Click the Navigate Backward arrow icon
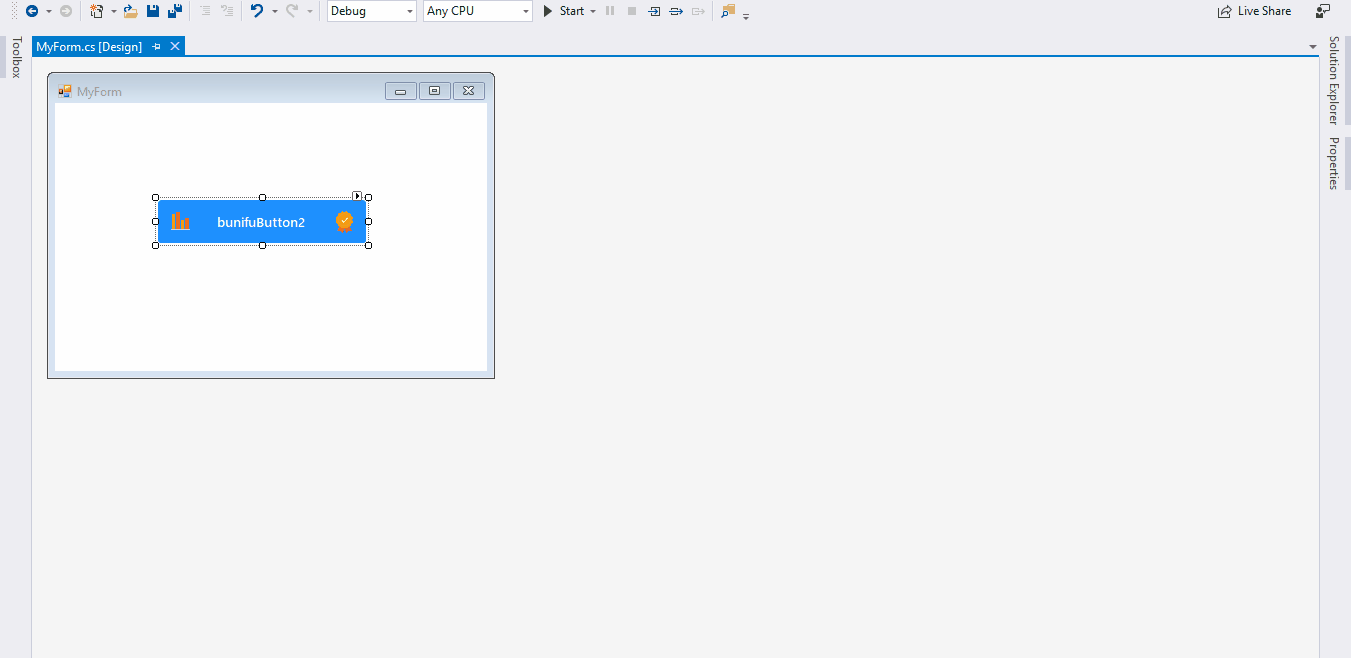 coord(32,11)
